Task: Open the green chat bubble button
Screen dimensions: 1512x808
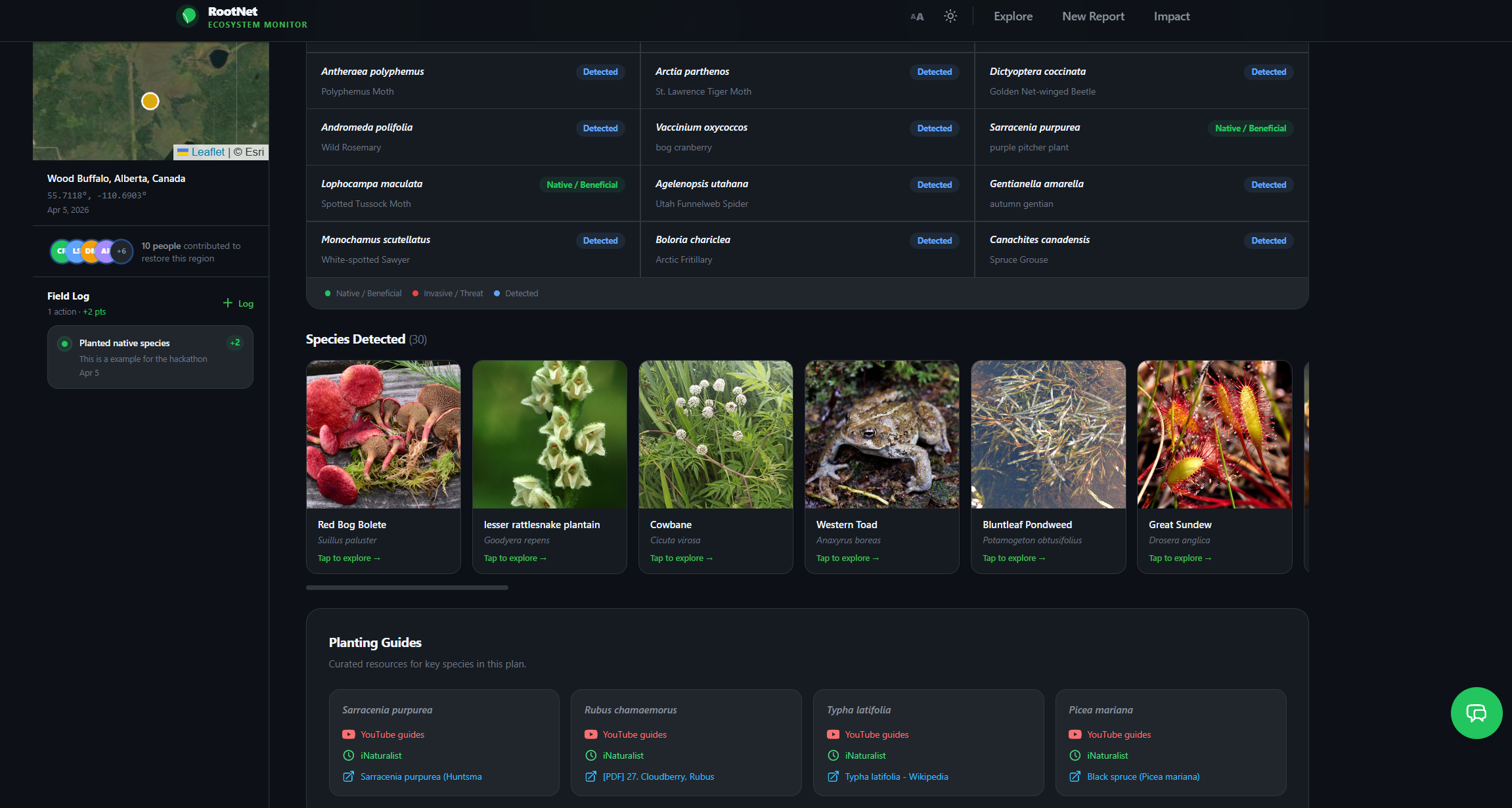Action: click(x=1476, y=713)
